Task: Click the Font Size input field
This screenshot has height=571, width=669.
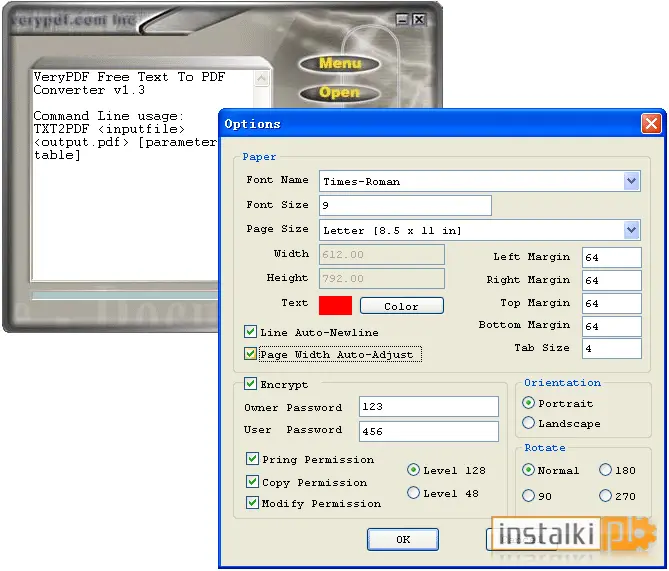Action: coord(405,205)
